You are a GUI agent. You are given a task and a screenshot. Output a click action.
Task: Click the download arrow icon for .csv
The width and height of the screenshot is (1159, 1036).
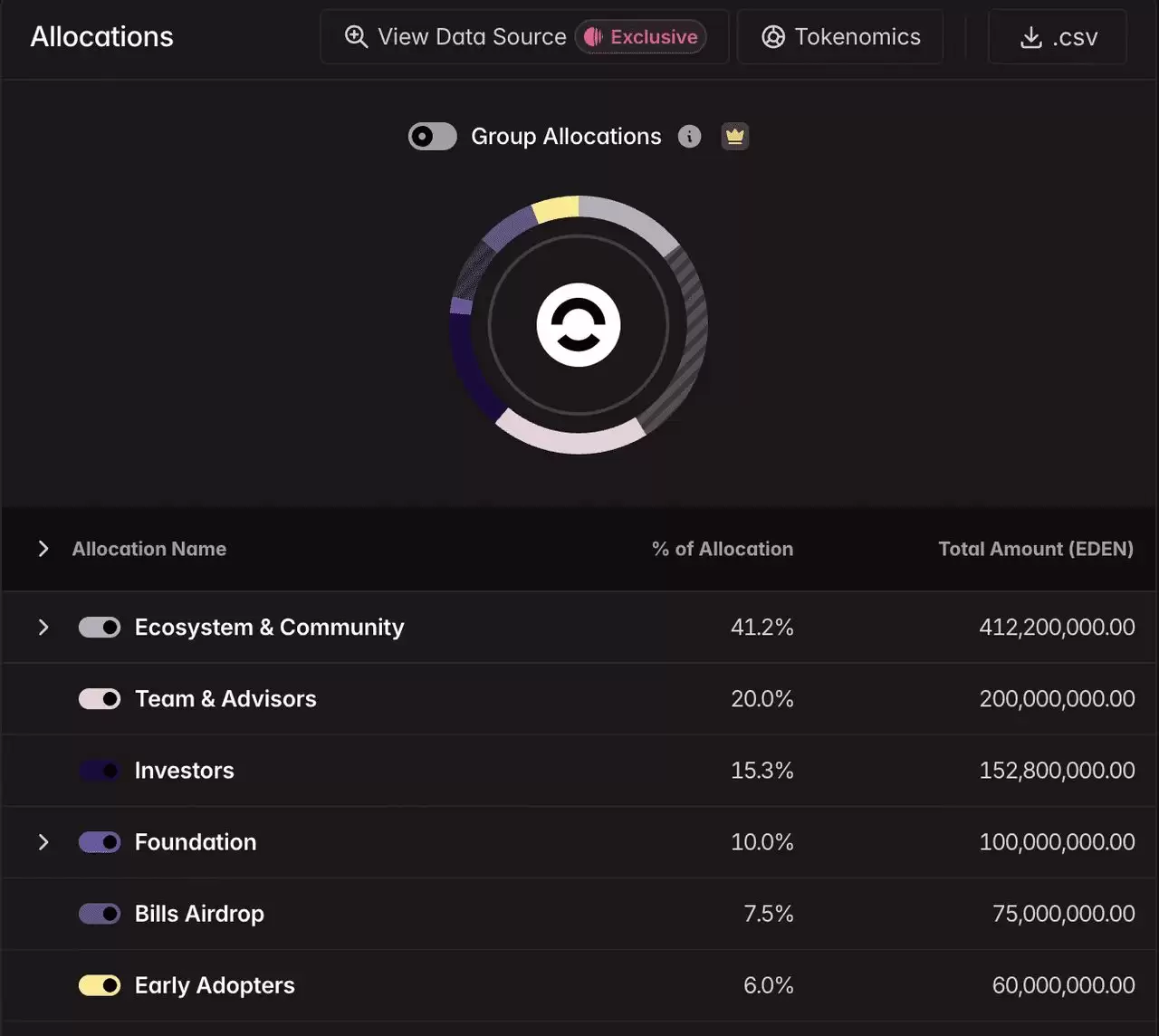pos(1031,37)
